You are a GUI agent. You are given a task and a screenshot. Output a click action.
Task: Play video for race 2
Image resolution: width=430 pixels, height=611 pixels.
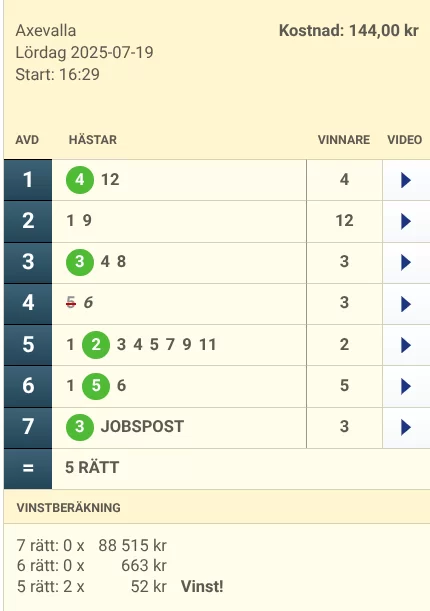point(406,221)
